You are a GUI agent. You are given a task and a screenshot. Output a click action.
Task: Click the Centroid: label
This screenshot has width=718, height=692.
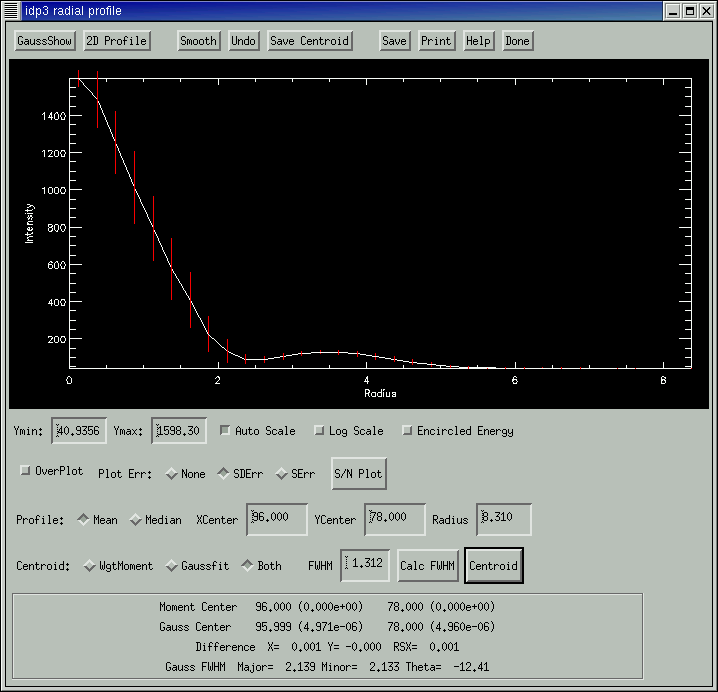click(43, 566)
